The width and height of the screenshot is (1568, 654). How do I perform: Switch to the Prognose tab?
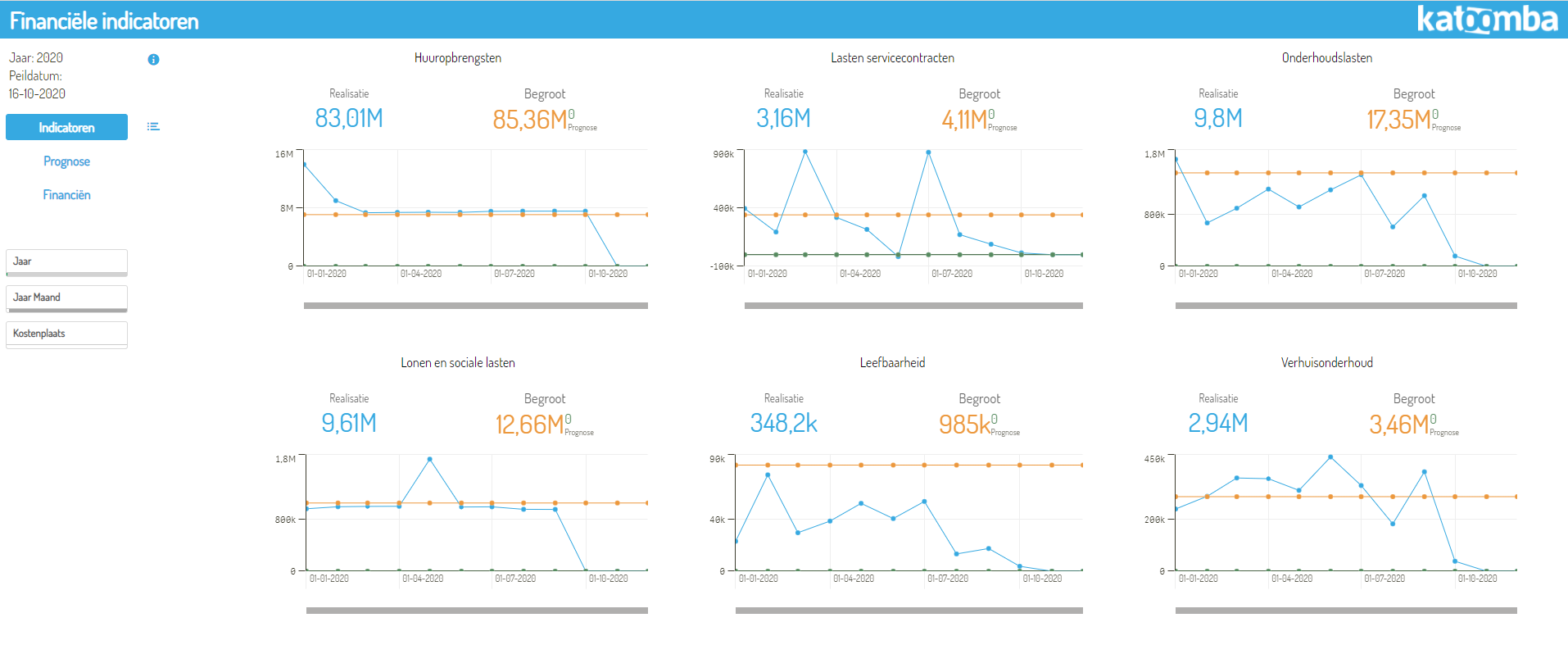pyautogui.click(x=66, y=161)
